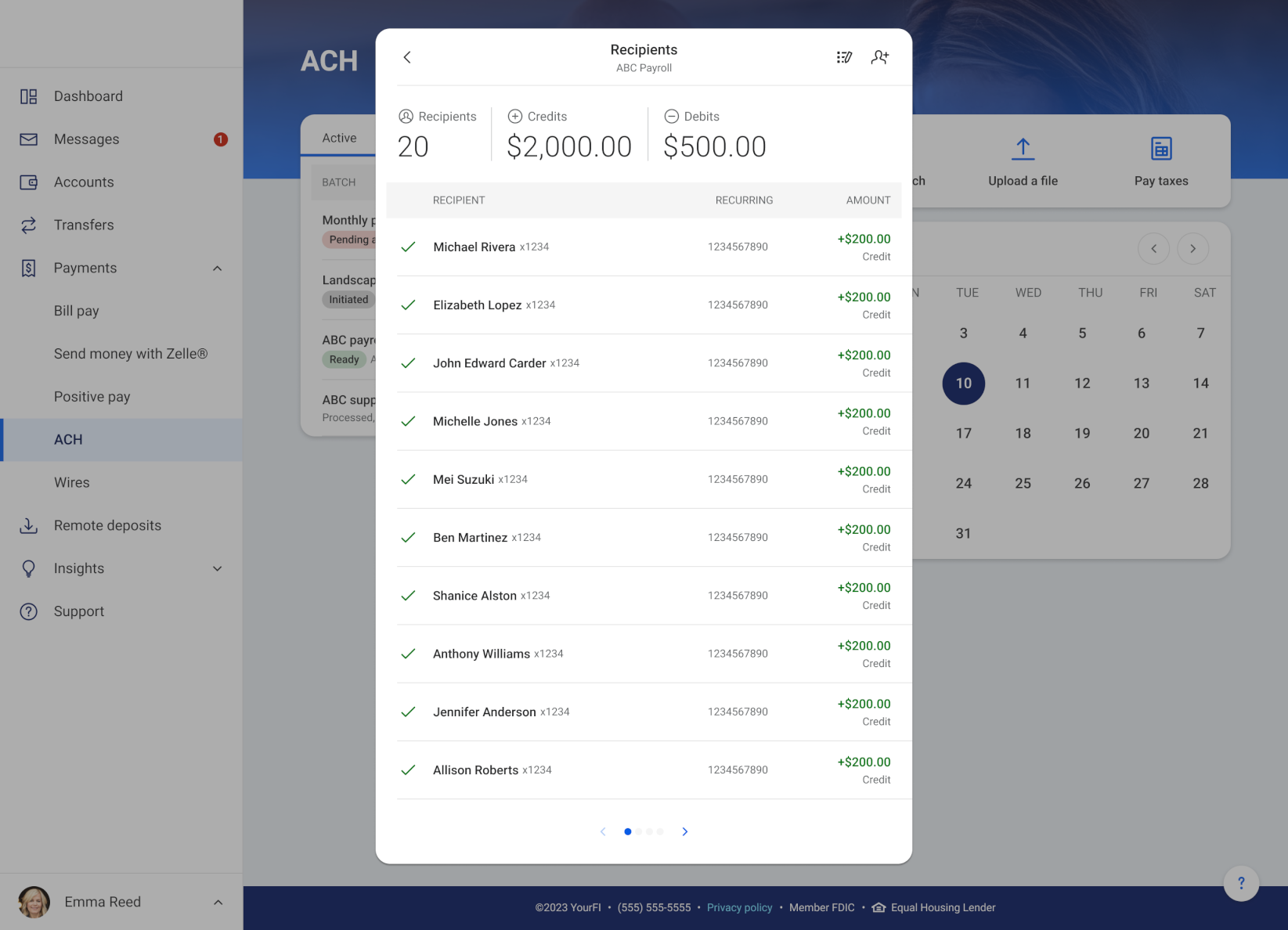Click the Upload a file icon
Image resolution: width=1288 pixels, height=930 pixels.
coord(1023,149)
